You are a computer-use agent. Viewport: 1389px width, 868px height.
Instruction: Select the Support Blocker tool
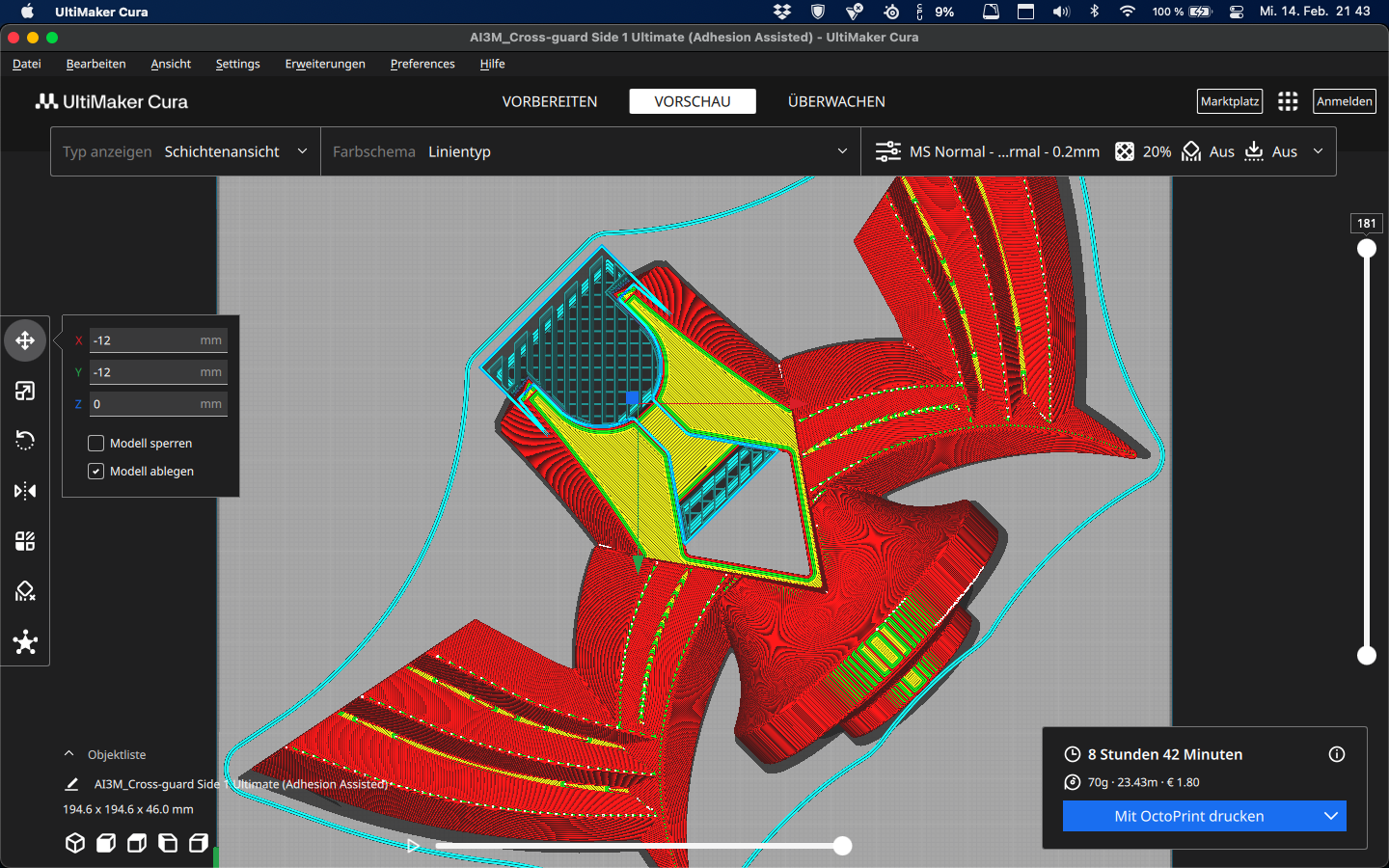(25, 591)
